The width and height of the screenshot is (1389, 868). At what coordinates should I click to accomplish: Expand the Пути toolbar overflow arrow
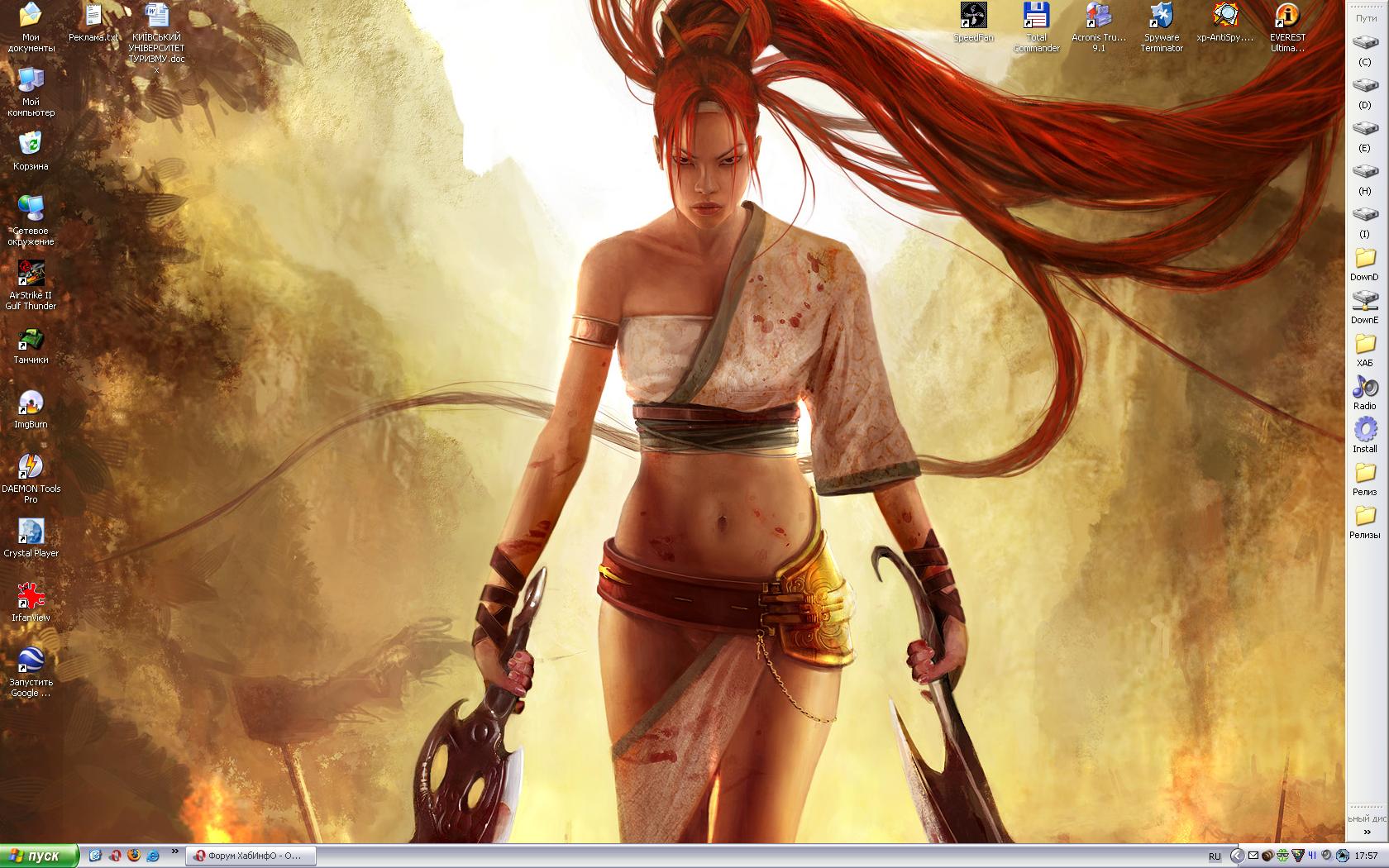pos(1368,833)
